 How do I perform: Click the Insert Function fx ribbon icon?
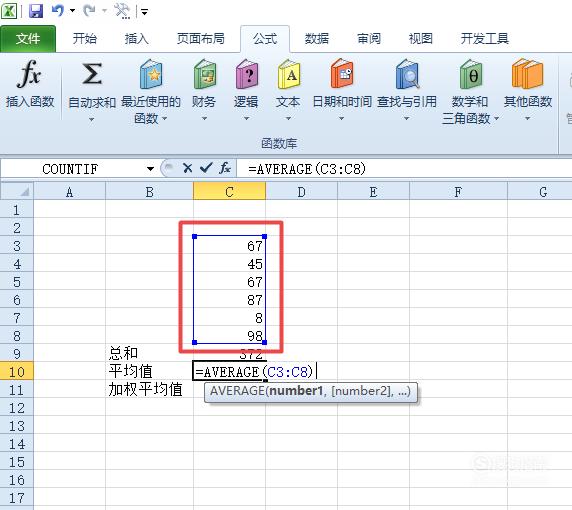click(29, 74)
